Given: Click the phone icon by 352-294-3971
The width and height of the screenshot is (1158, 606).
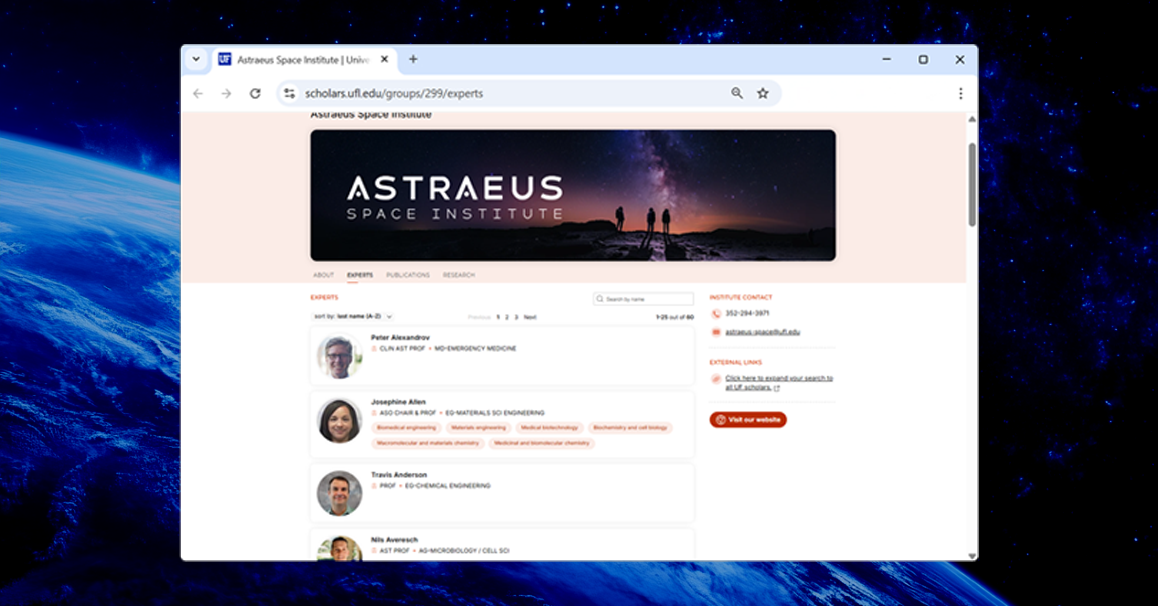Looking at the screenshot, I should point(716,314).
